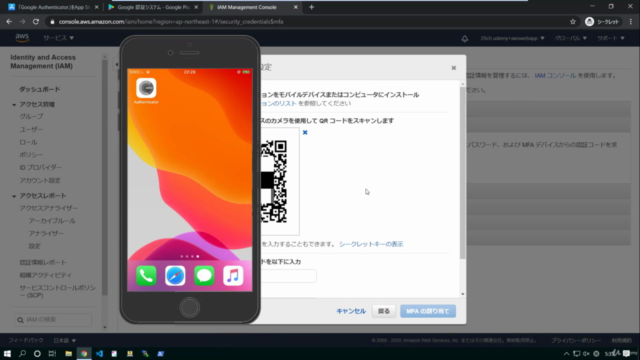The width and height of the screenshot is (640, 360).
Task: Open プライバシーポリシー footer link
Action: point(576,340)
